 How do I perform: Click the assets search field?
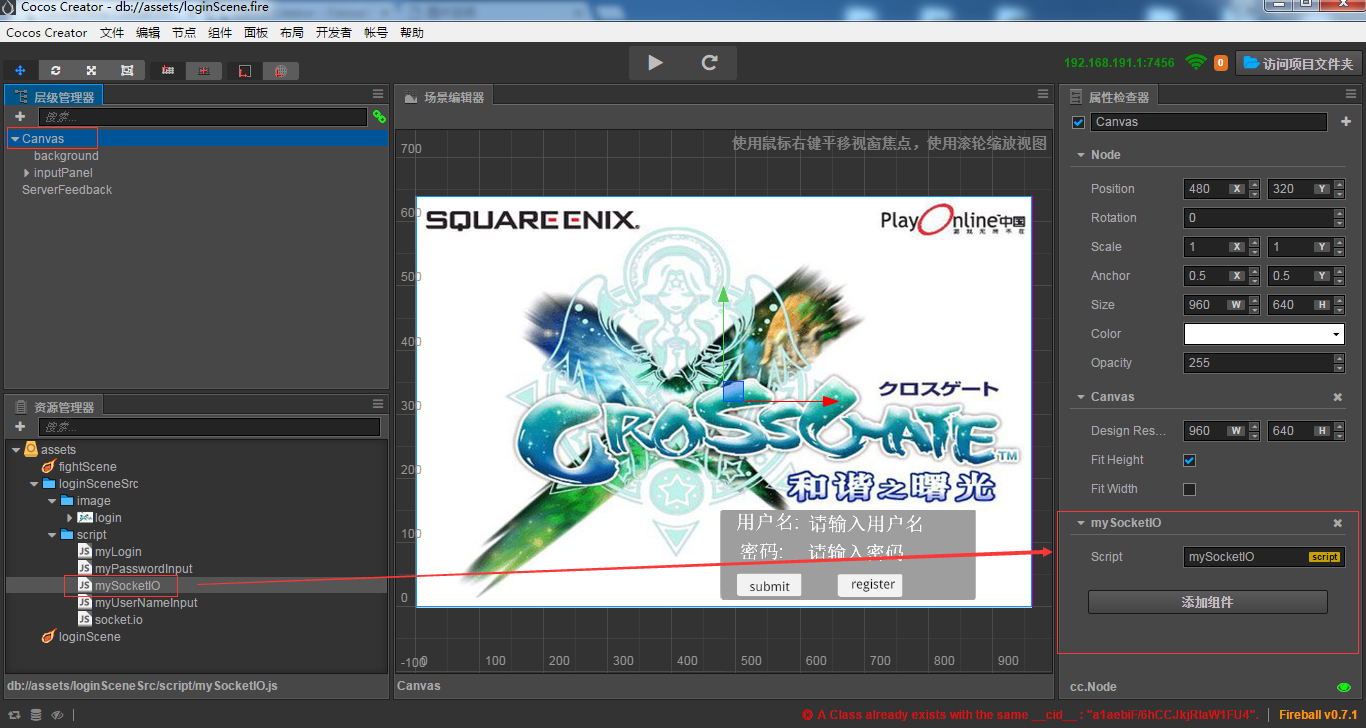[x=209, y=427]
